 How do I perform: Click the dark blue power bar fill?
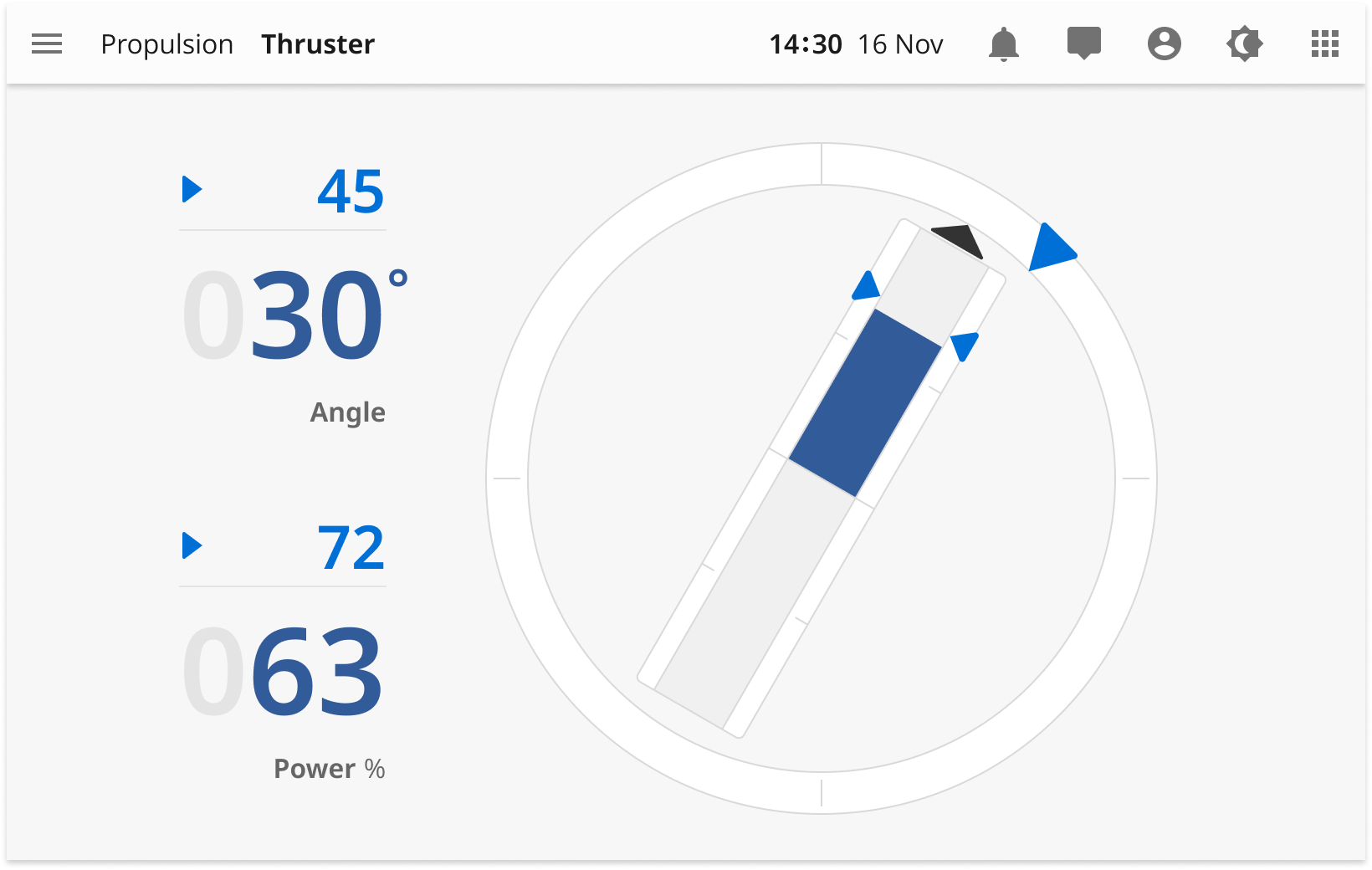pyautogui.click(x=865, y=403)
